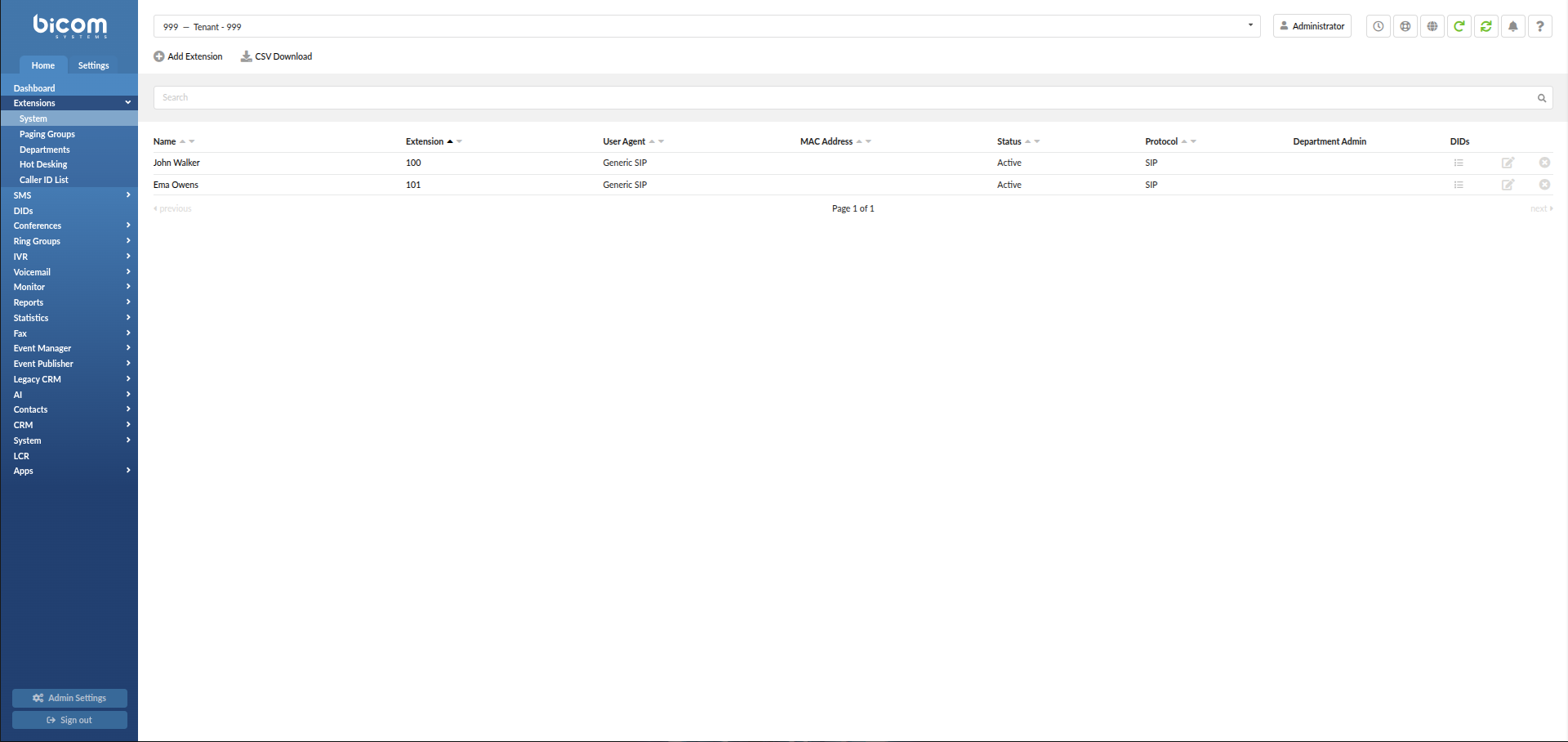Expand the AI sidebar section
The image size is (1568, 742).
(x=69, y=395)
